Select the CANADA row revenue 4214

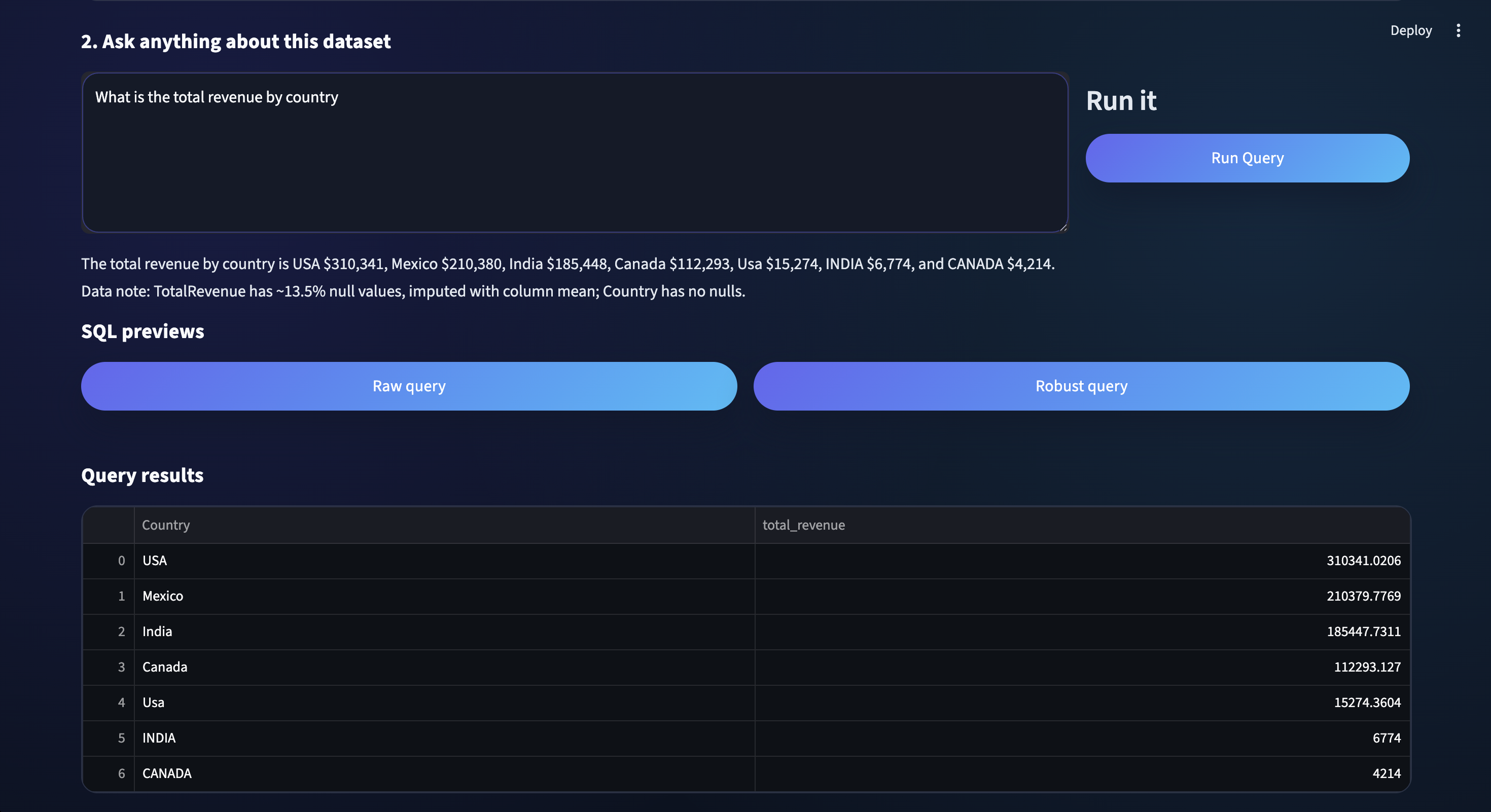1081,773
